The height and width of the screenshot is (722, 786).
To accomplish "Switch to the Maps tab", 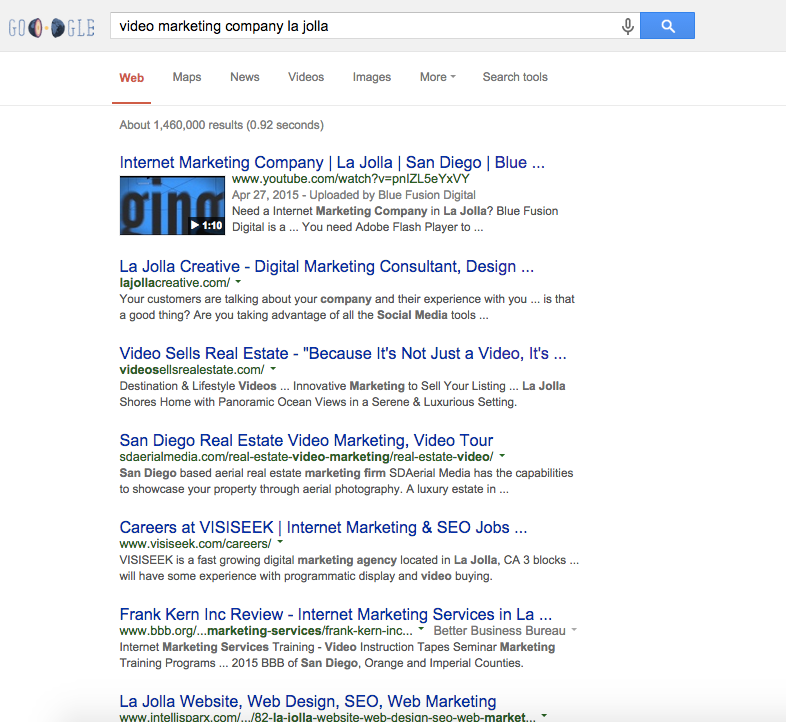I will click(x=187, y=77).
